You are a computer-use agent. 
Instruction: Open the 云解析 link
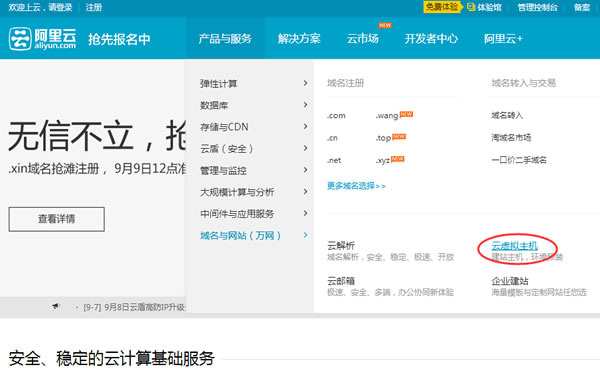pos(341,245)
